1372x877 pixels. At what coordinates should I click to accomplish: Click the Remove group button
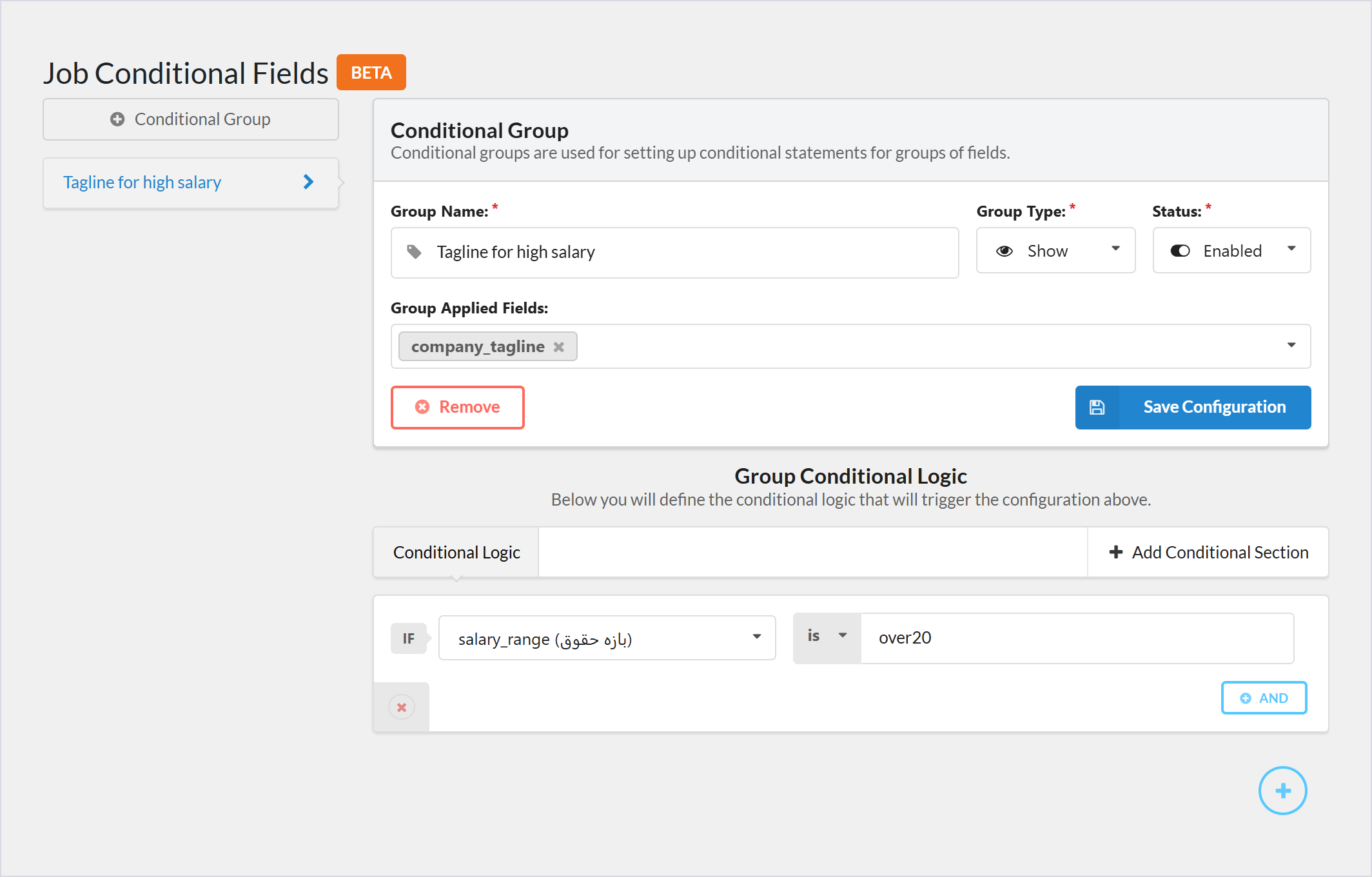(458, 407)
